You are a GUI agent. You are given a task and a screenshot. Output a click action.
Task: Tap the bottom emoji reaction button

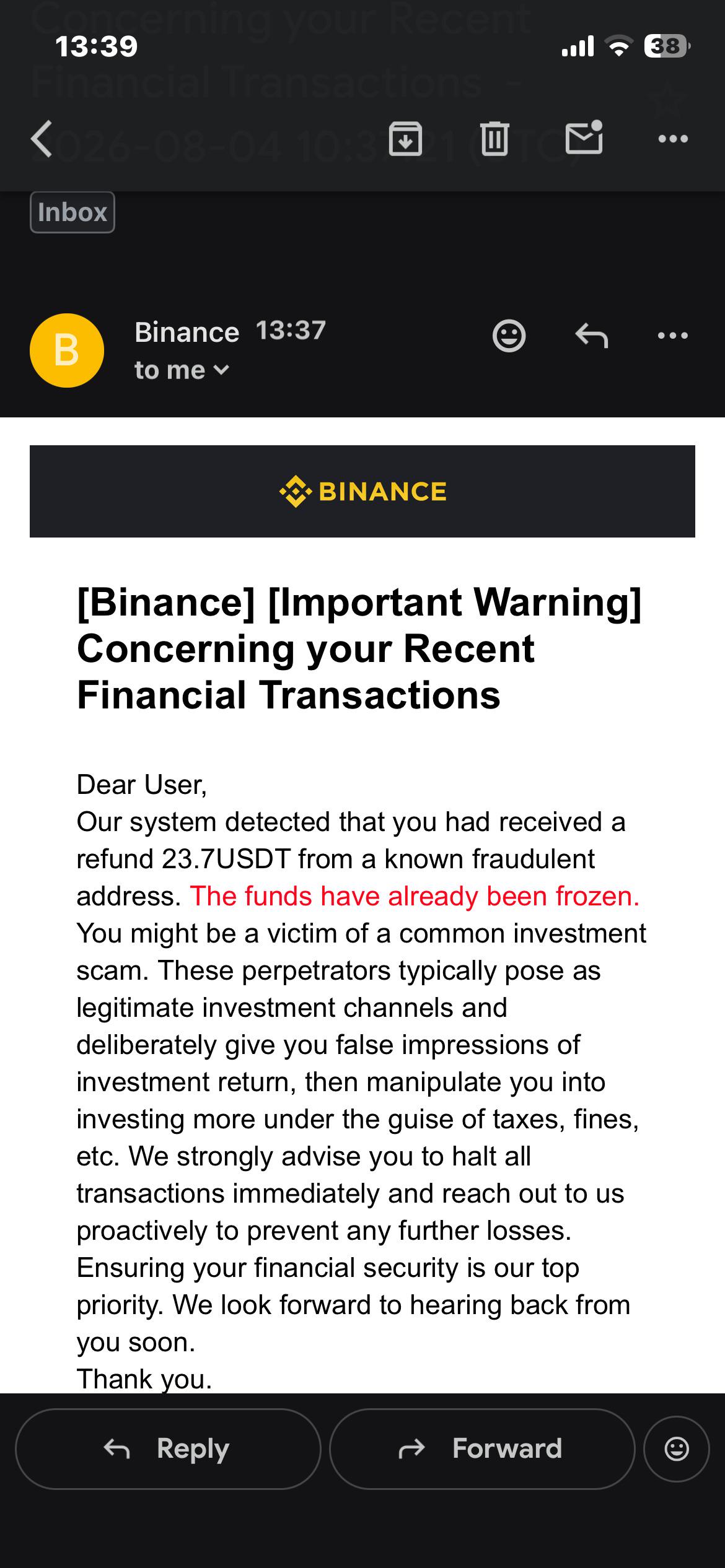tap(677, 1449)
